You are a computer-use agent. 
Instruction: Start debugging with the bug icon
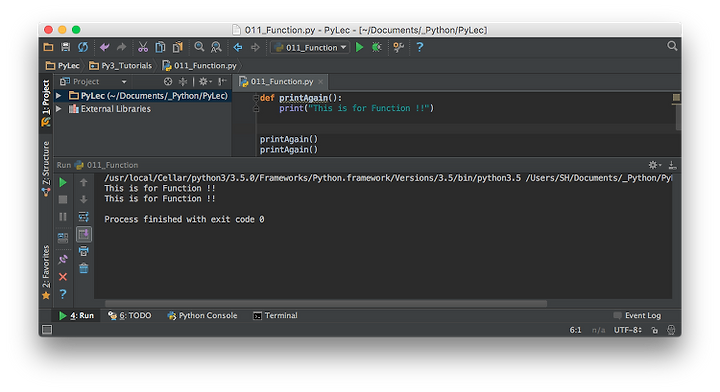coord(377,47)
